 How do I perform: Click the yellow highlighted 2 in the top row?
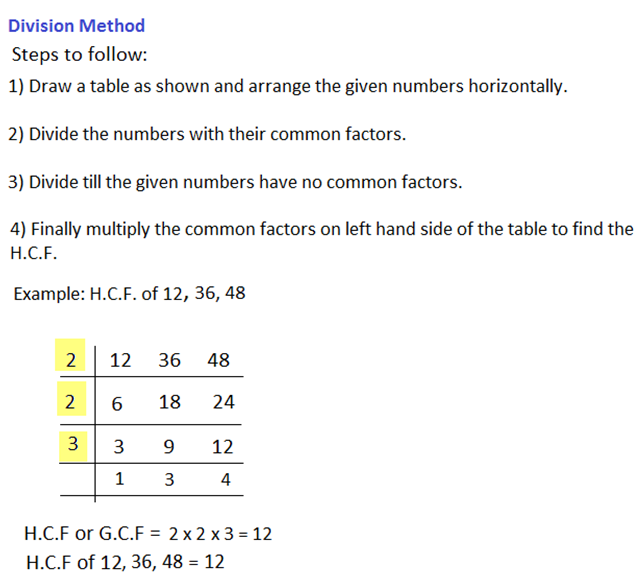point(71,360)
